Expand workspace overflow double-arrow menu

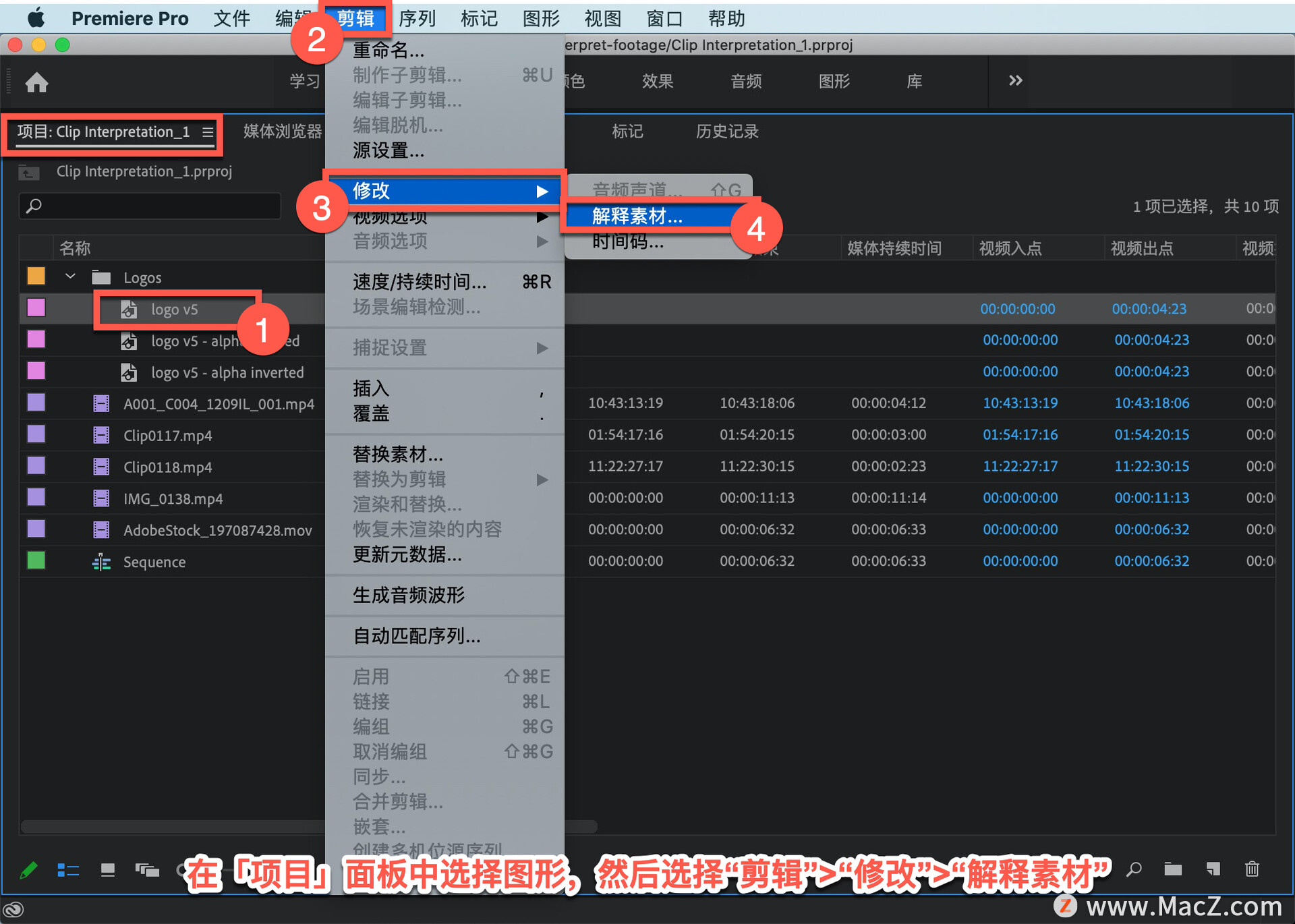[x=1015, y=81]
